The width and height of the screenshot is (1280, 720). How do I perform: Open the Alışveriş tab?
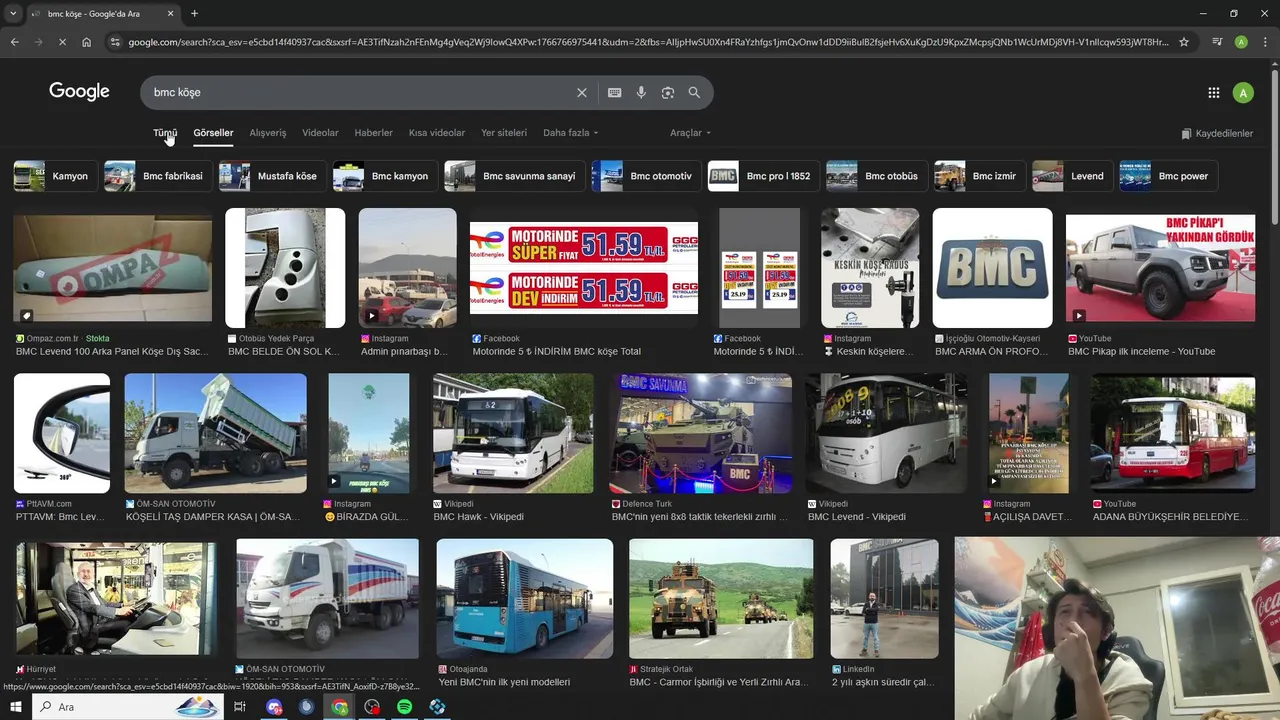tap(268, 132)
